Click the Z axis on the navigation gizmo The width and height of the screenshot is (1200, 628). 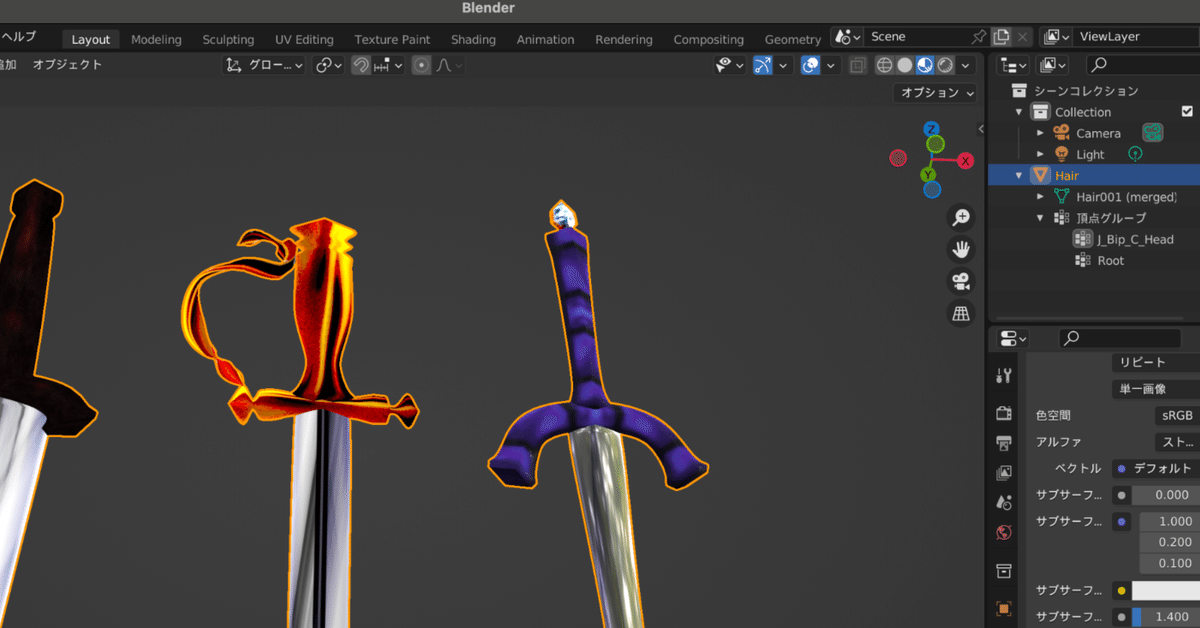point(931,129)
